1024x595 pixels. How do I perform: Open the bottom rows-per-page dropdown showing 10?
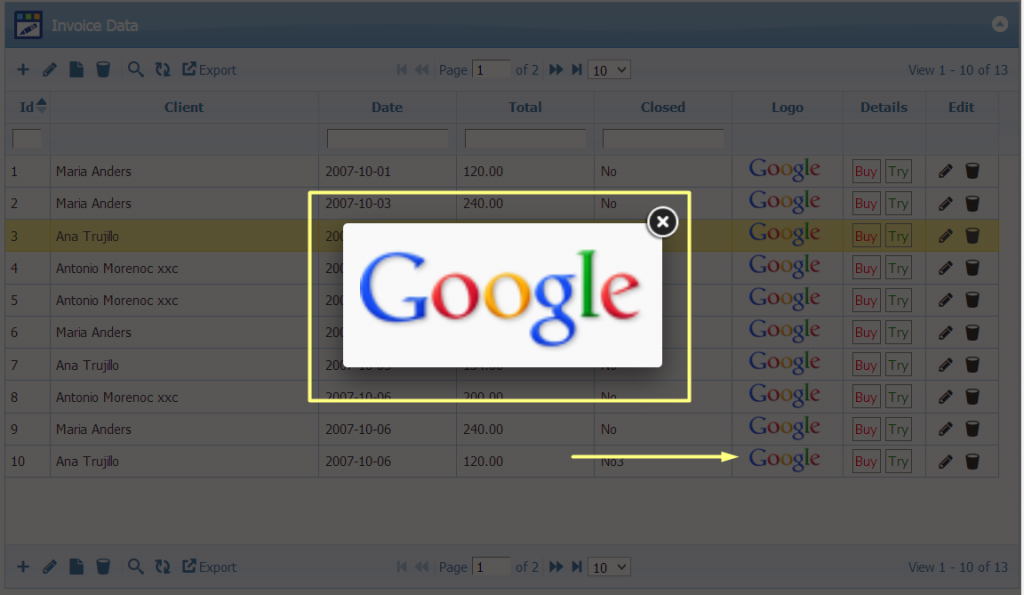[609, 567]
